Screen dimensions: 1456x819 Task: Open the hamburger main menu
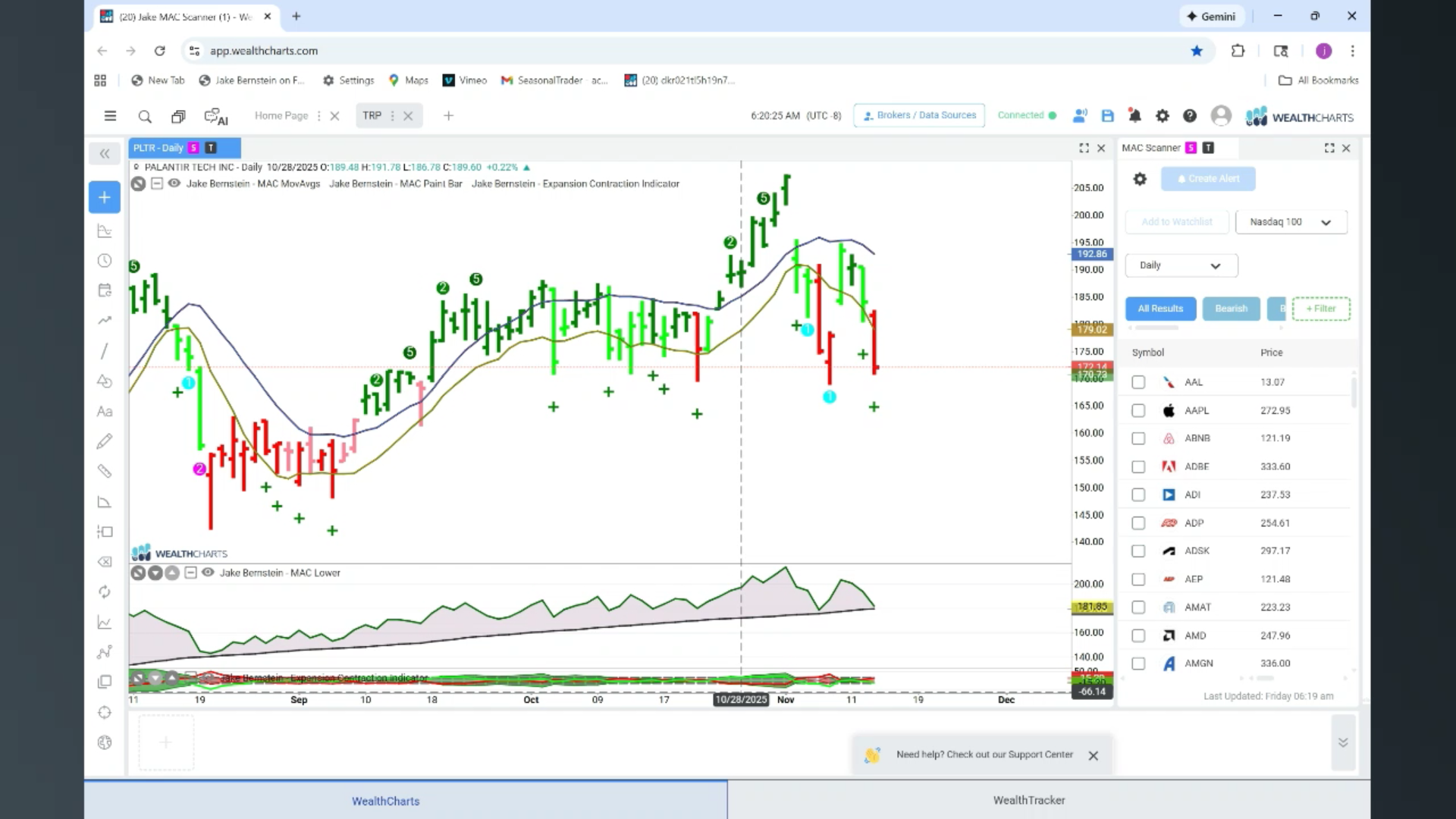(110, 116)
